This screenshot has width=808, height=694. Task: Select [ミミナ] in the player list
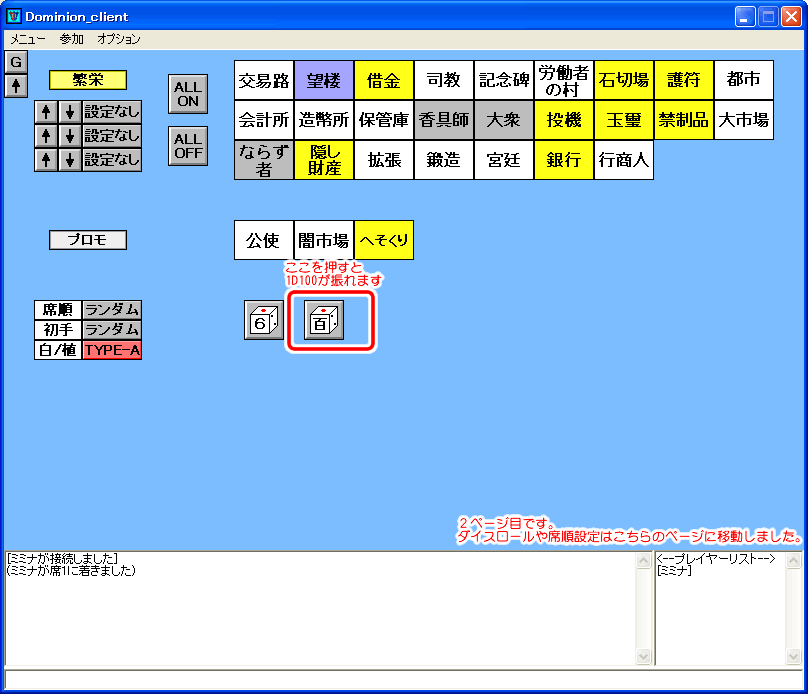tap(674, 570)
